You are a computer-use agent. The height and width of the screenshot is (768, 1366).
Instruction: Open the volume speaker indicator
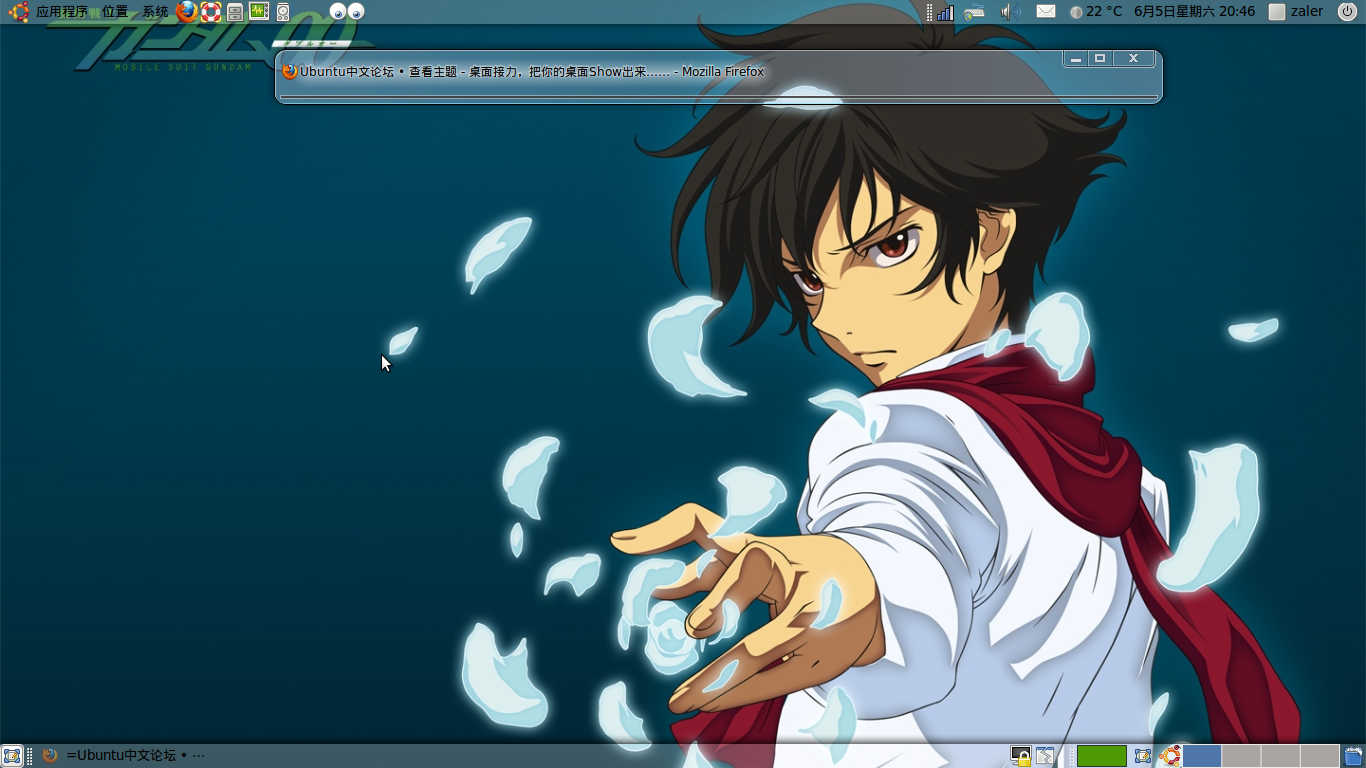[1011, 12]
